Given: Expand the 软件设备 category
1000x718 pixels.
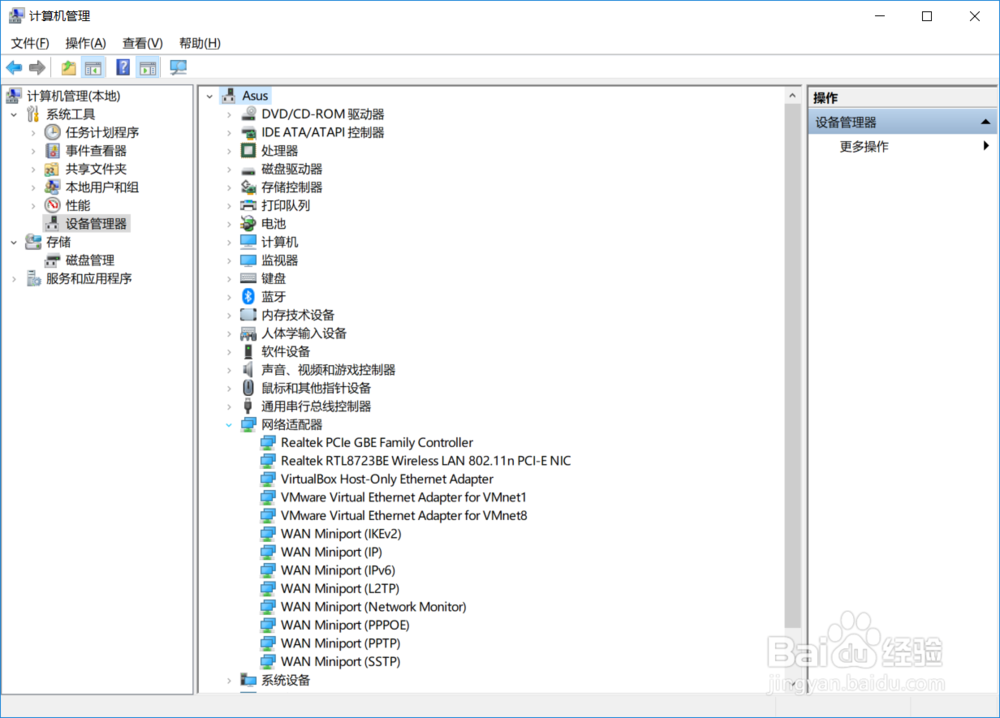Looking at the screenshot, I should pyautogui.click(x=229, y=352).
